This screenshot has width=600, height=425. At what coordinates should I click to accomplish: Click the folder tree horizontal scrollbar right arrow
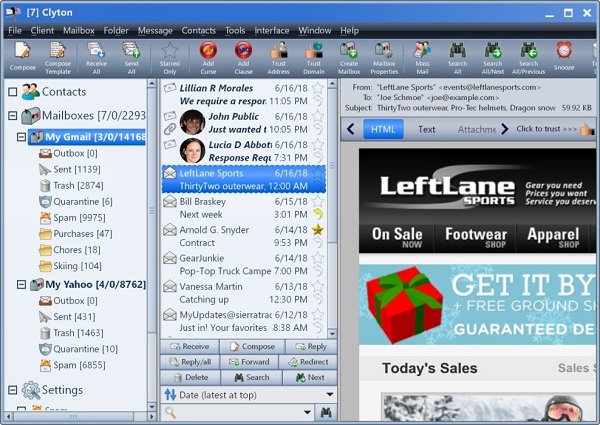coord(152,416)
